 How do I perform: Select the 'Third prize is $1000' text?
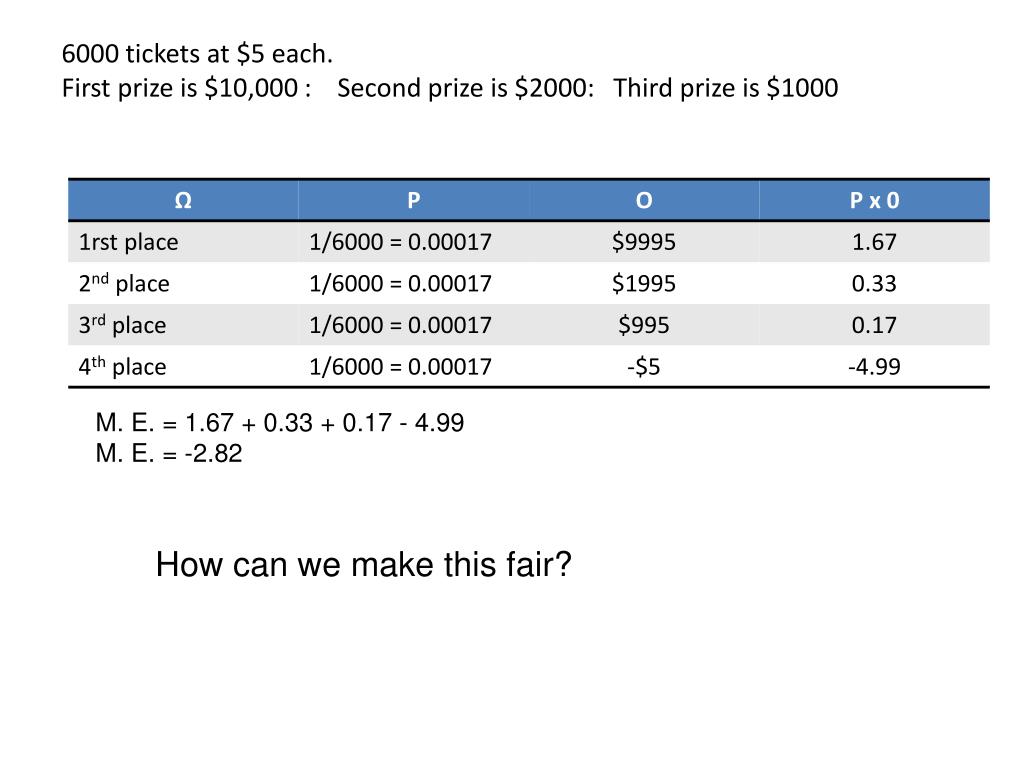[x=726, y=88]
